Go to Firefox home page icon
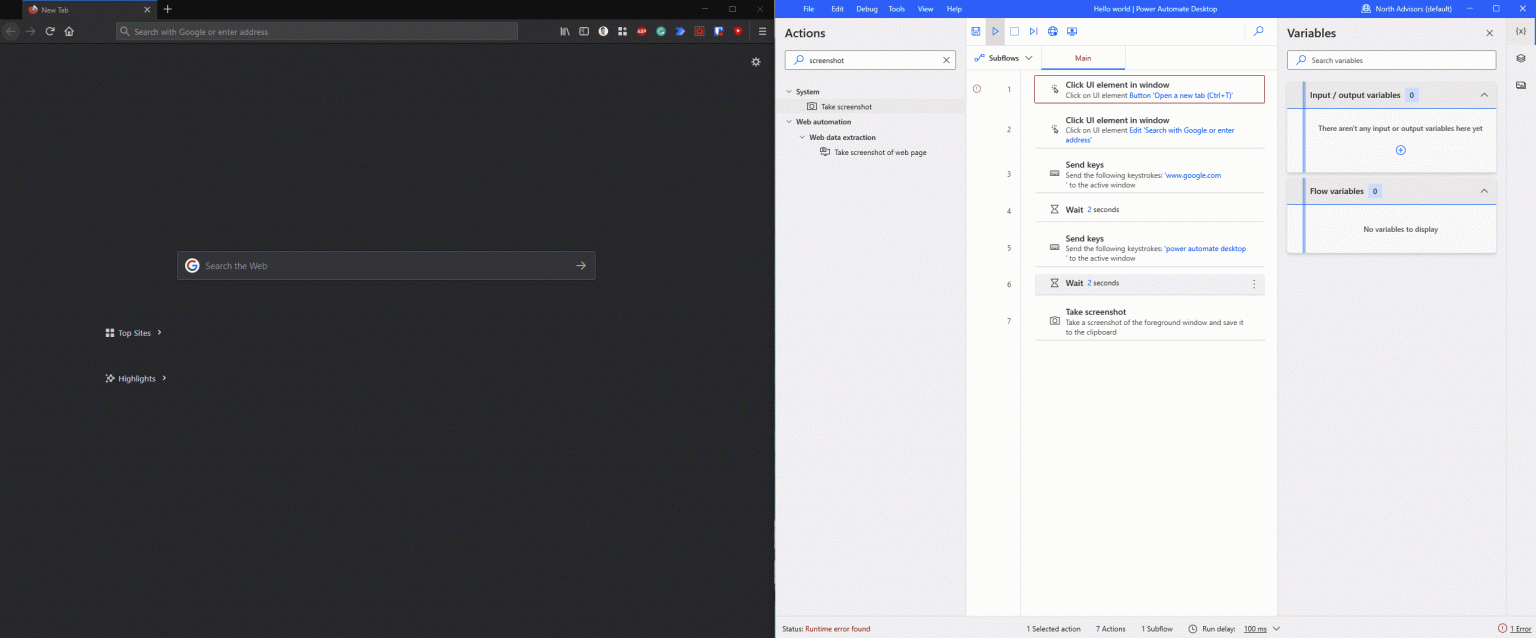This screenshot has height=638, width=1536. [x=69, y=31]
